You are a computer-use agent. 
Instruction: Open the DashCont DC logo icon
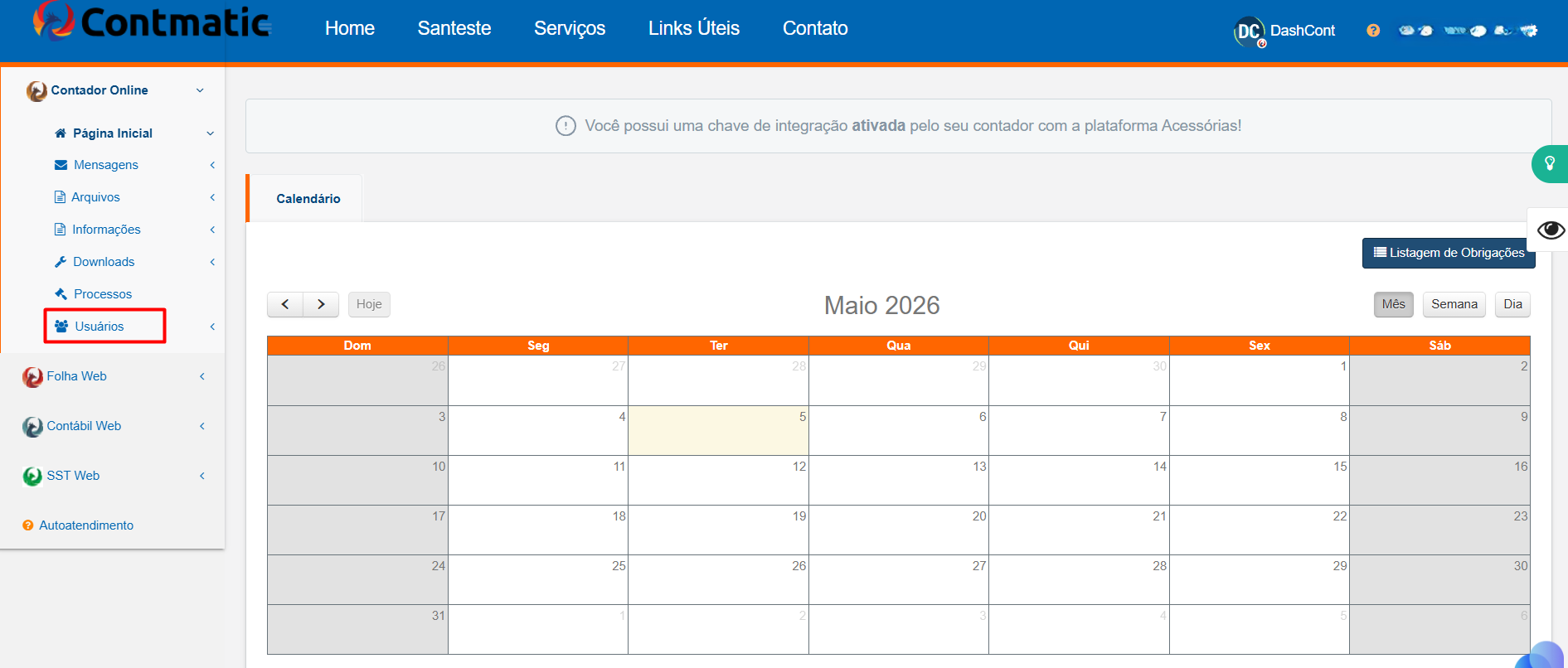(x=1250, y=31)
